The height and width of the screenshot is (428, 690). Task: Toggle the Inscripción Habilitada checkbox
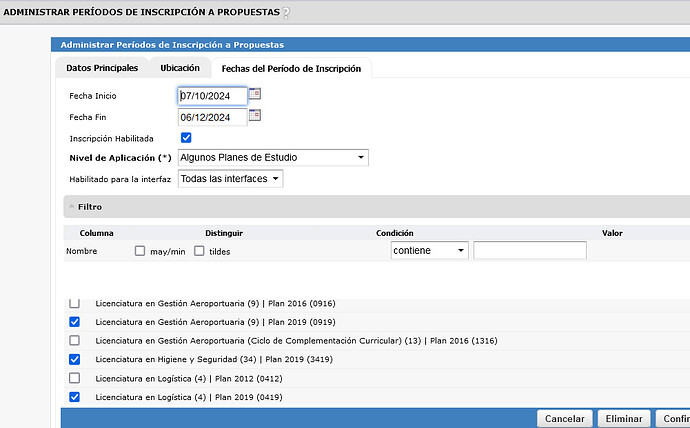point(186,137)
